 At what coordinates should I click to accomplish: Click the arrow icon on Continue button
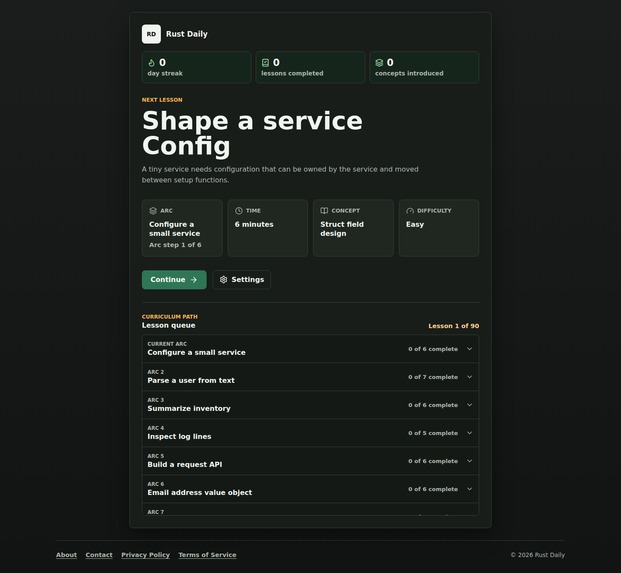(194, 280)
